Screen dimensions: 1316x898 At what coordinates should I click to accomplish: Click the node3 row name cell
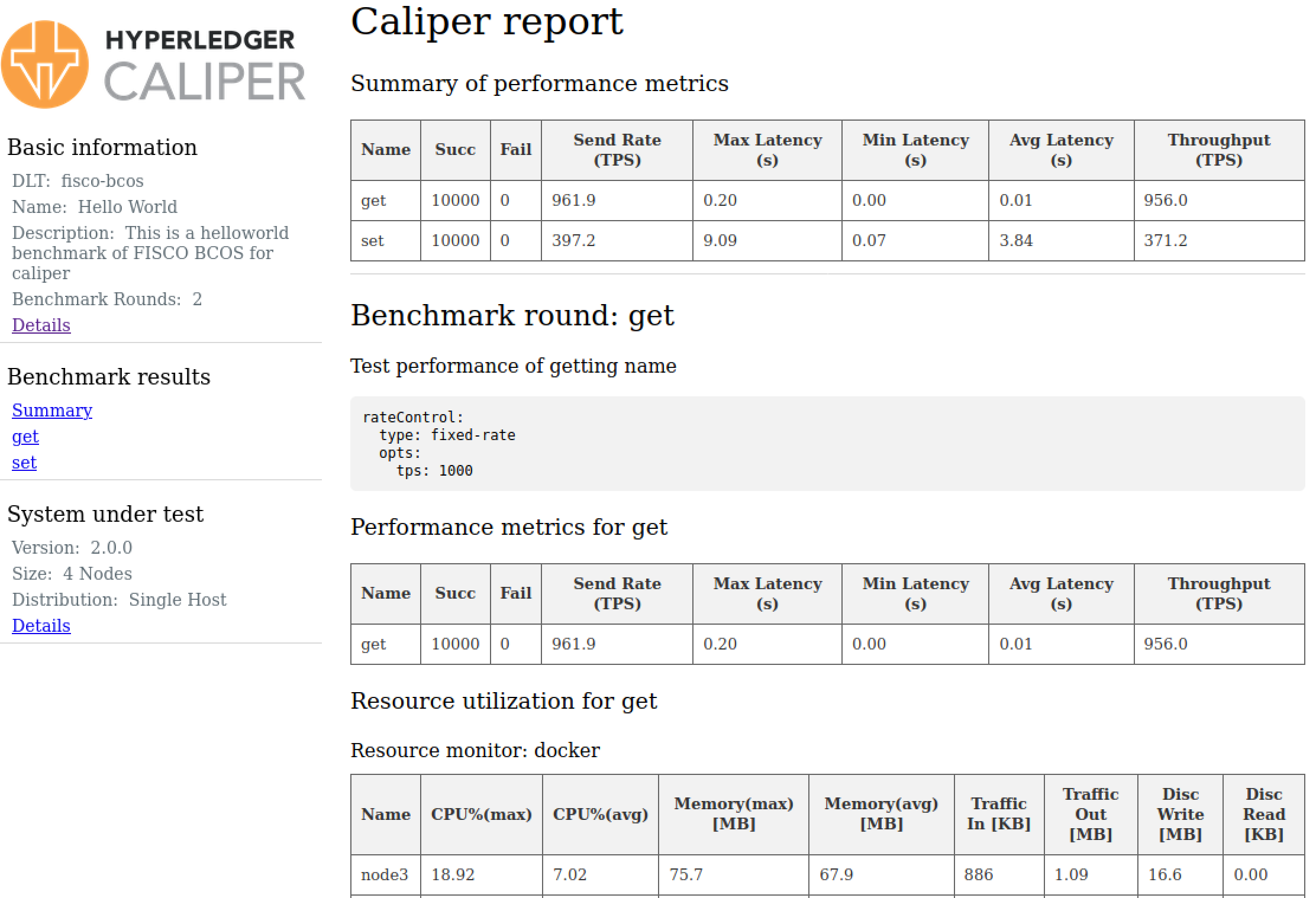(x=385, y=875)
